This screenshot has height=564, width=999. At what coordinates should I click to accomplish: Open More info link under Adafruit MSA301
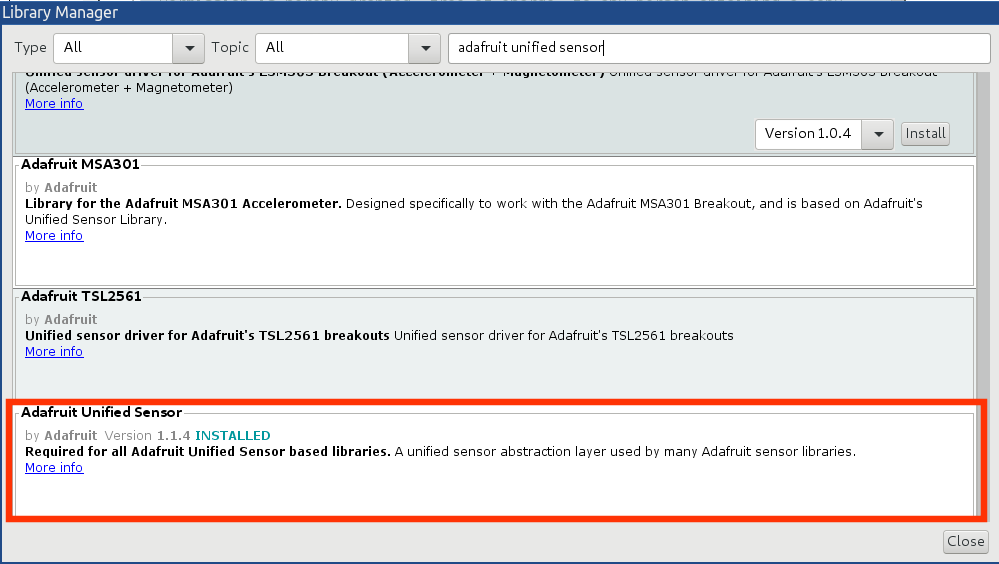(54, 236)
